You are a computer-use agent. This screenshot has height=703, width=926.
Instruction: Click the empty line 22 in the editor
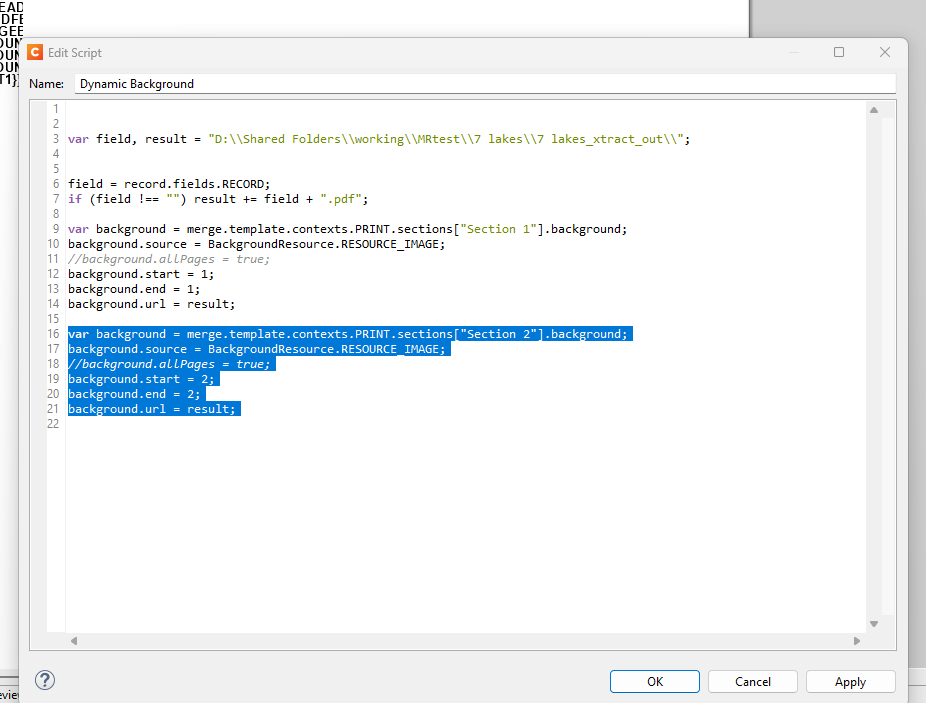point(300,424)
